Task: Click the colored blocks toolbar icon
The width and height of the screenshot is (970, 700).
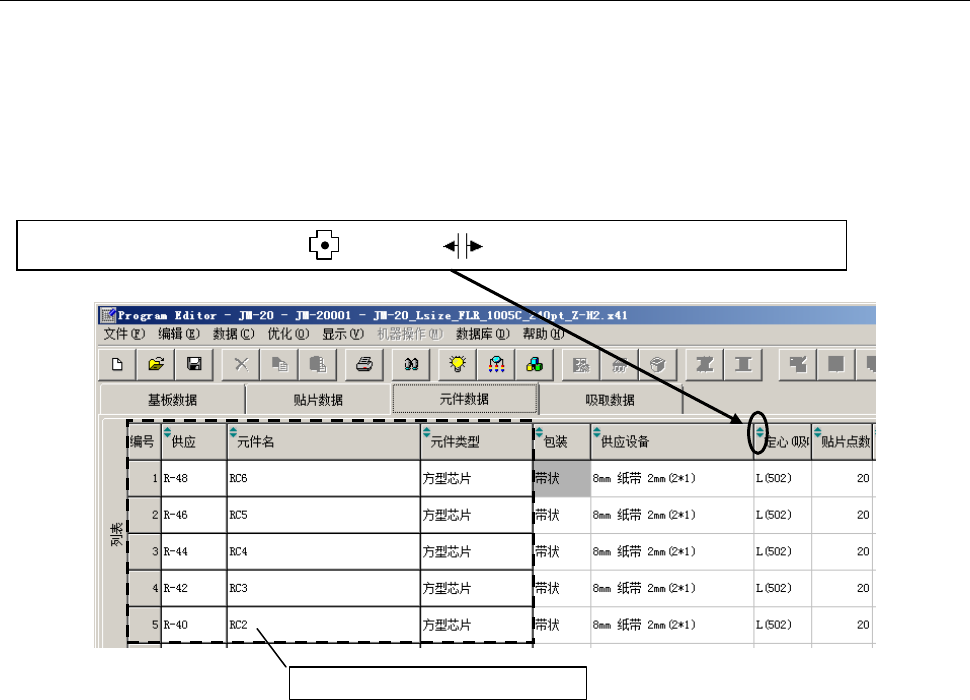Action: (534, 364)
